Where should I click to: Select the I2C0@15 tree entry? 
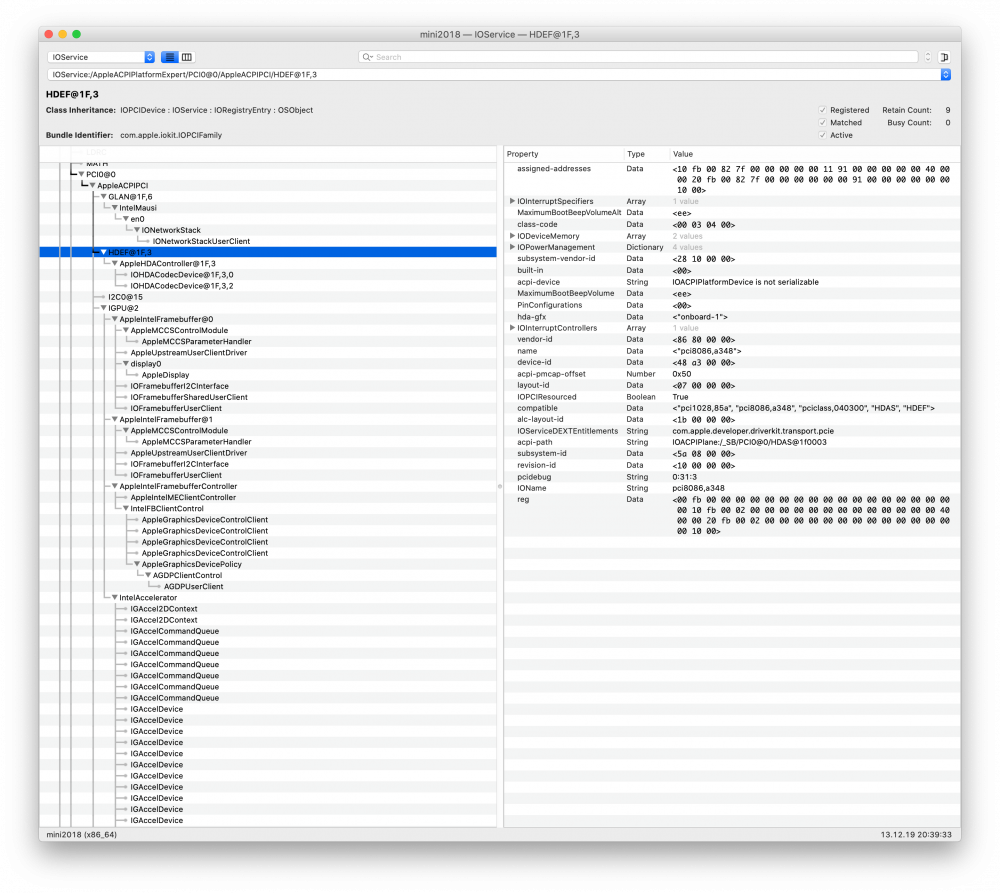[x=125, y=297]
